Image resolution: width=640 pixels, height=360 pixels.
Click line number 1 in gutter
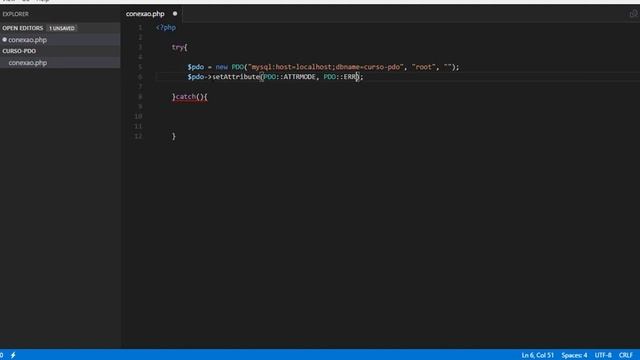140,28
